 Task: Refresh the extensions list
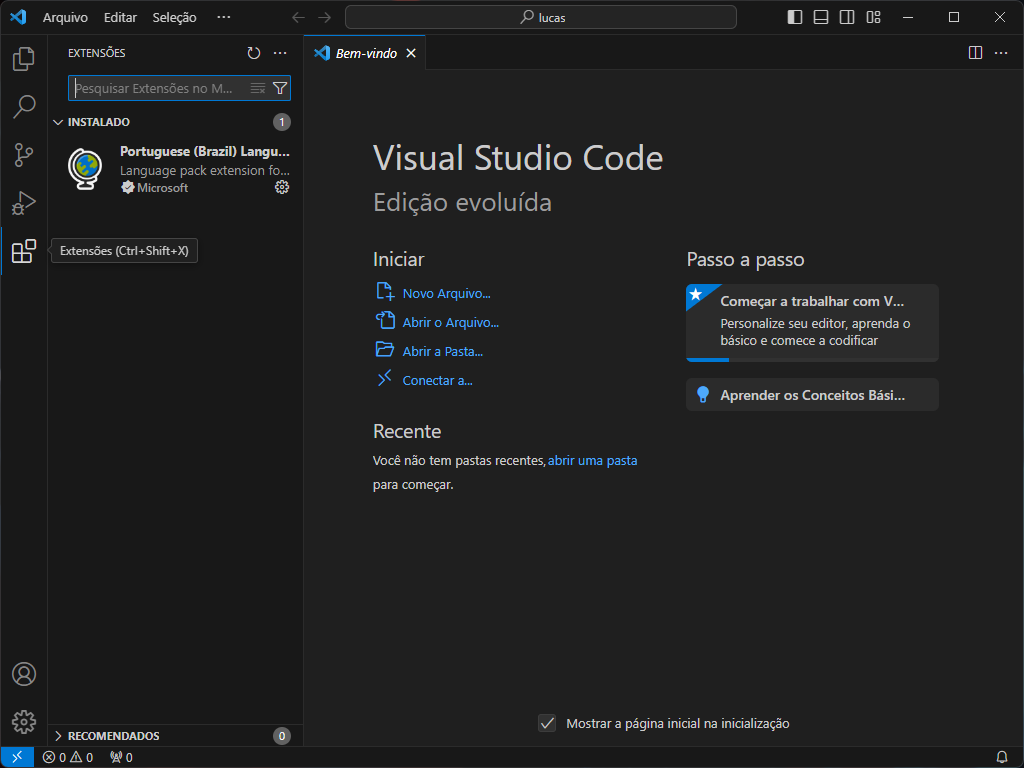click(254, 53)
